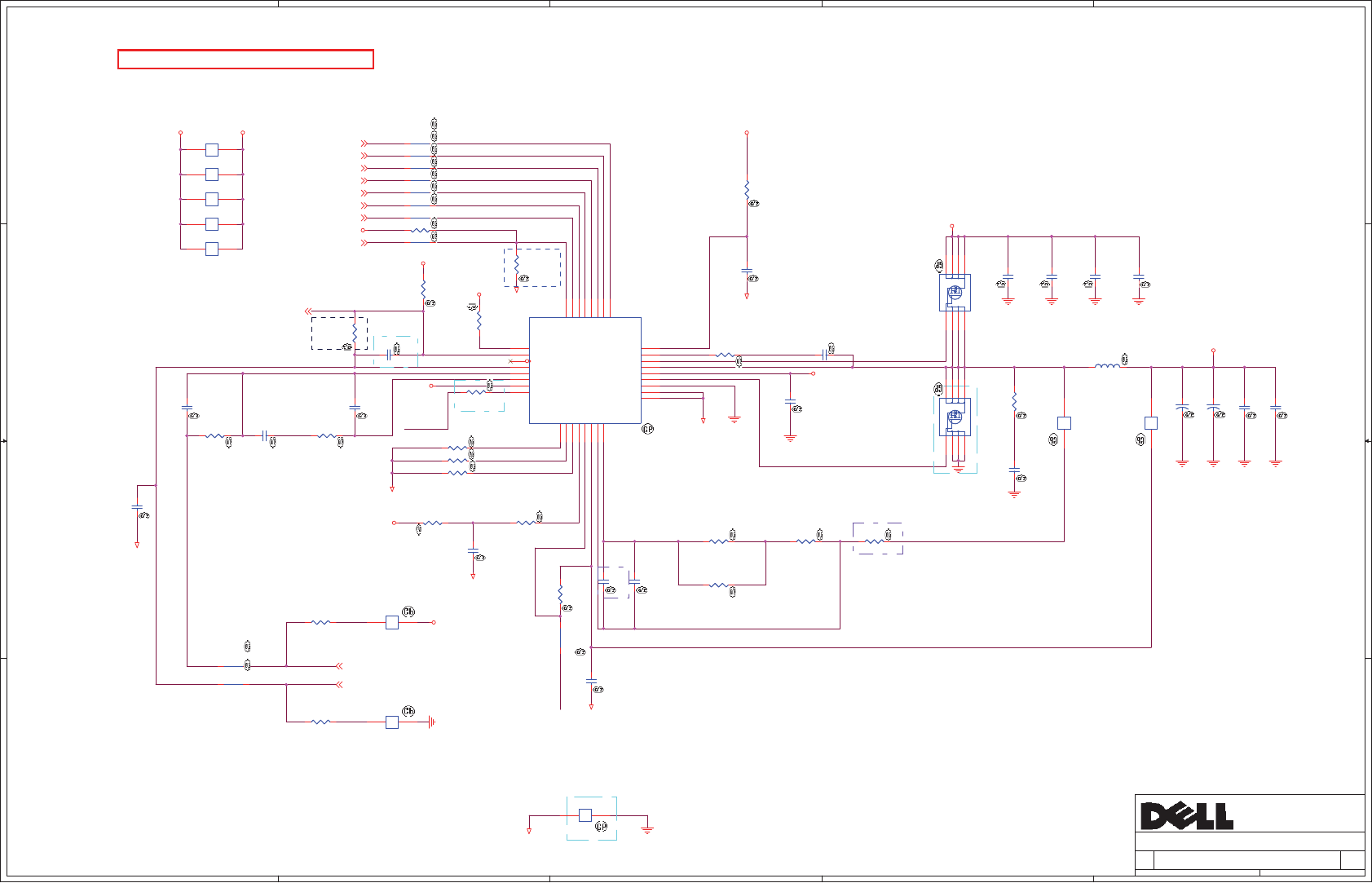Select the square component inside the bottom cyan dashed box

point(585,815)
